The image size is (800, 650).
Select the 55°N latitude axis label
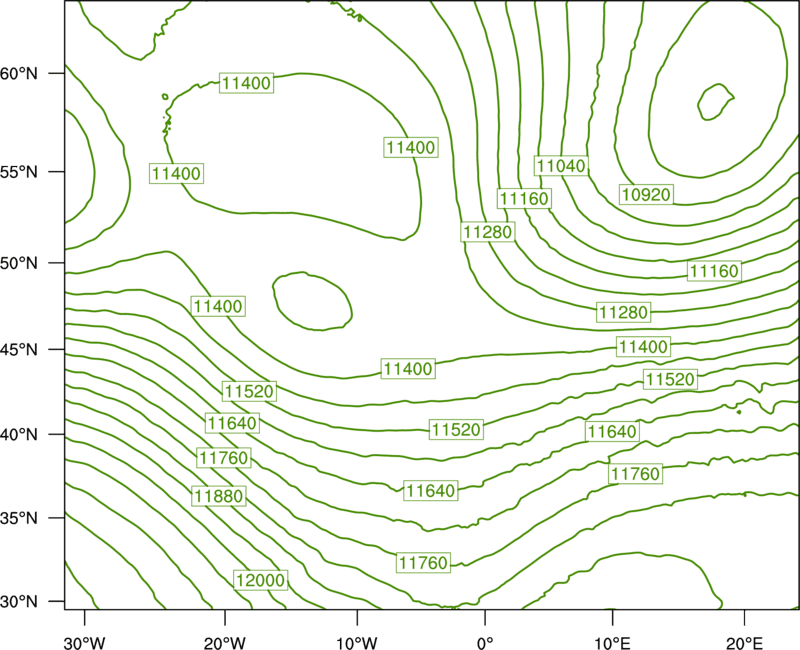coord(19,172)
